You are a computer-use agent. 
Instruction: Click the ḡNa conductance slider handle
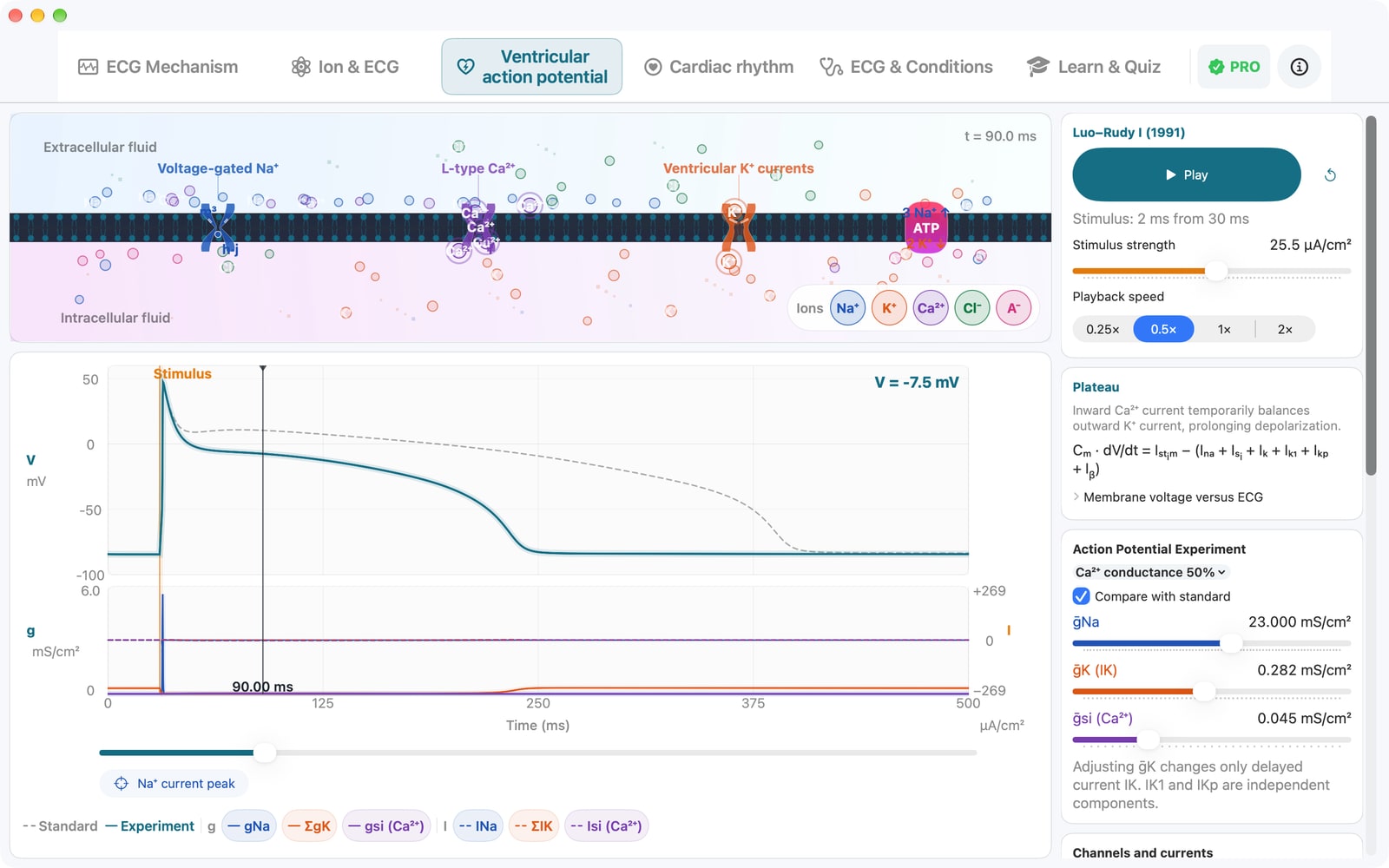click(1231, 644)
